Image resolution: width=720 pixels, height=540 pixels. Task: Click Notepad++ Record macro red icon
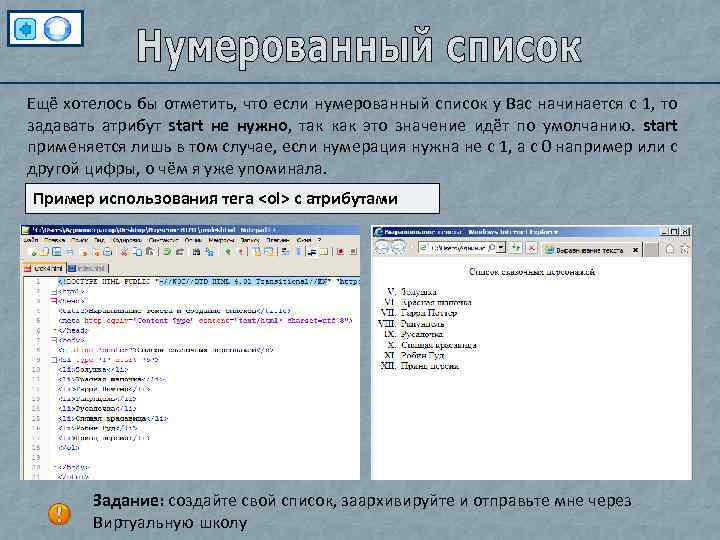[x=340, y=252]
